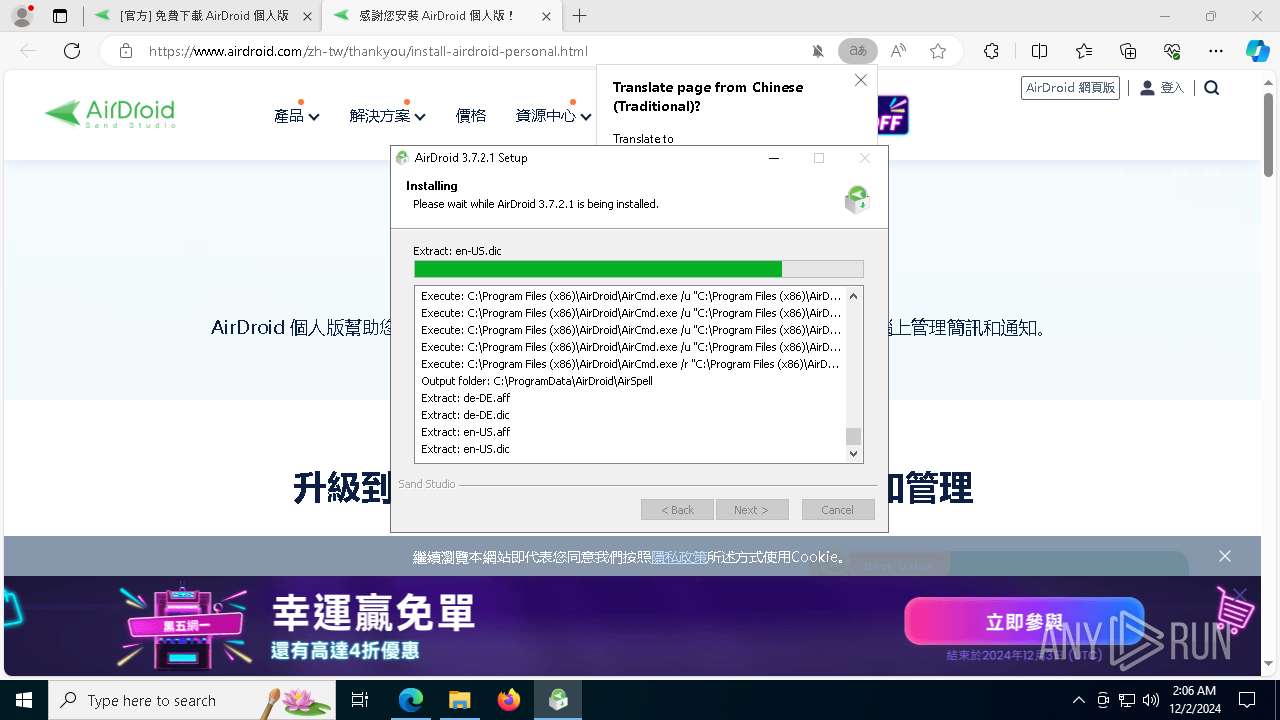1280x720 pixels.
Task: Expand the 資源中心 menu
Action: [x=553, y=116]
